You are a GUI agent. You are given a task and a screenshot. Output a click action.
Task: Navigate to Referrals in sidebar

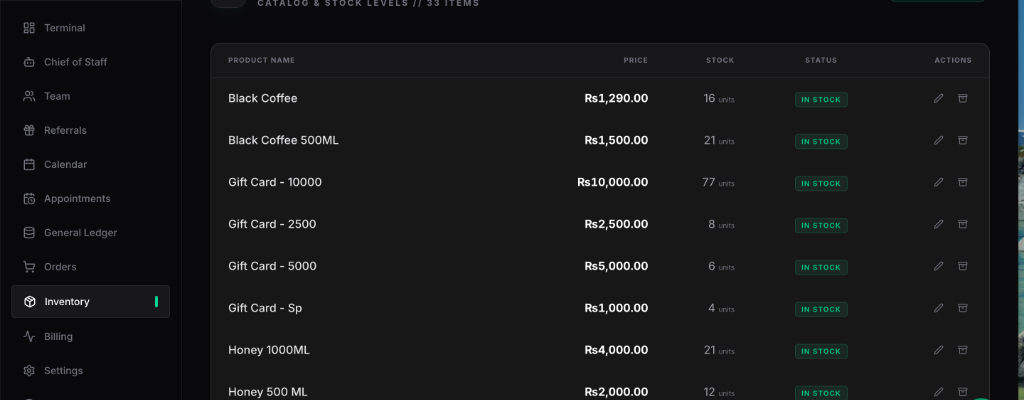click(65, 130)
